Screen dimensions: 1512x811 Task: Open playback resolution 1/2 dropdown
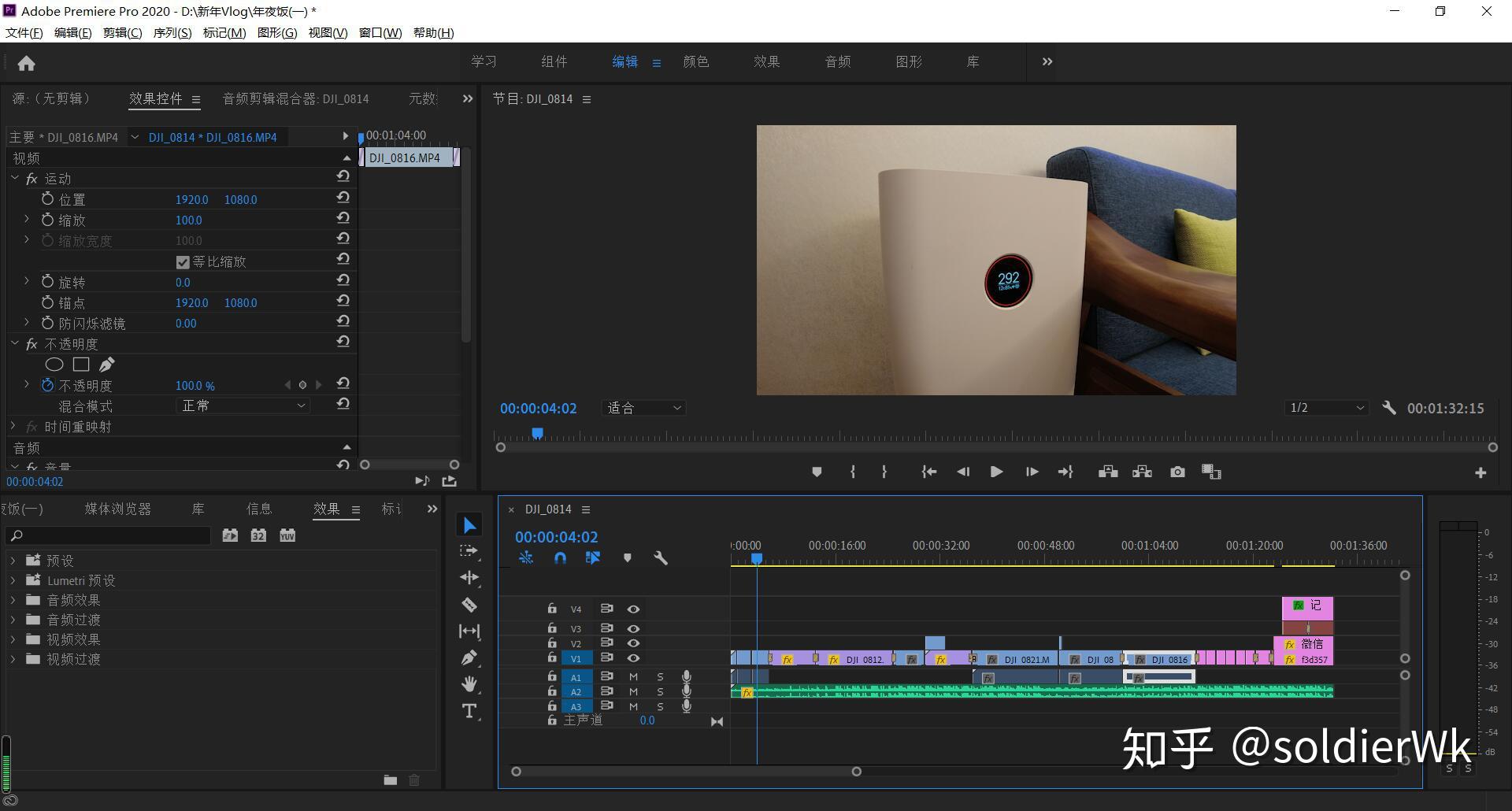point(1326,408)
